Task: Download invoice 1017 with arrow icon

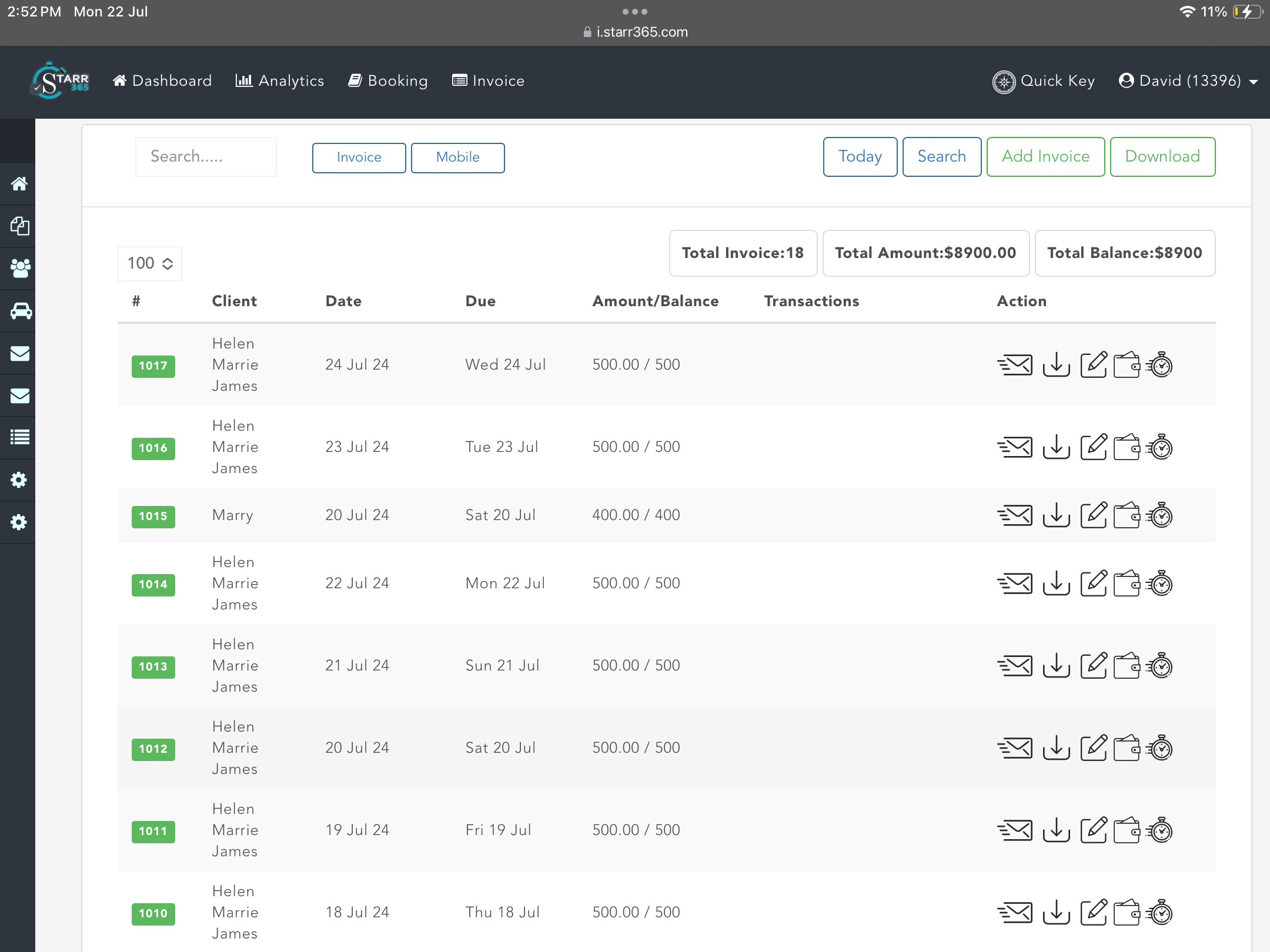Action: [x=1056, y=365]
